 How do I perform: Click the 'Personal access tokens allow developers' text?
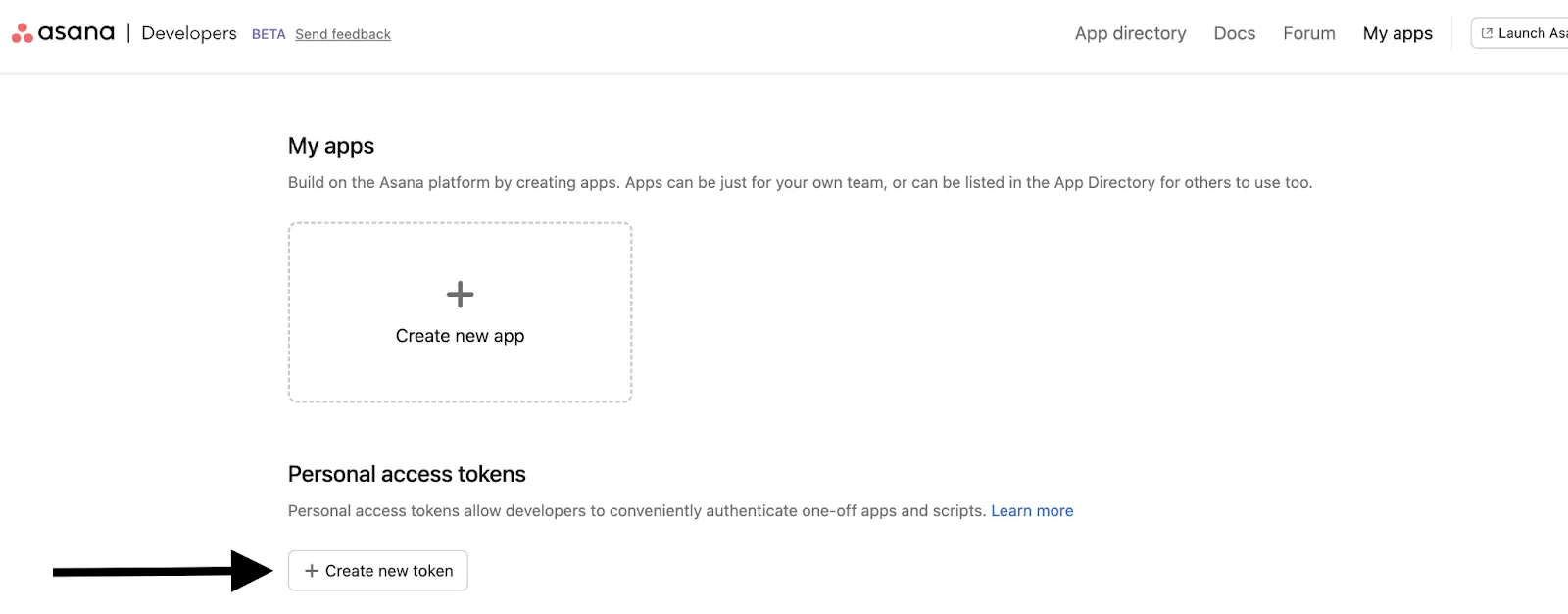[637, 511]
